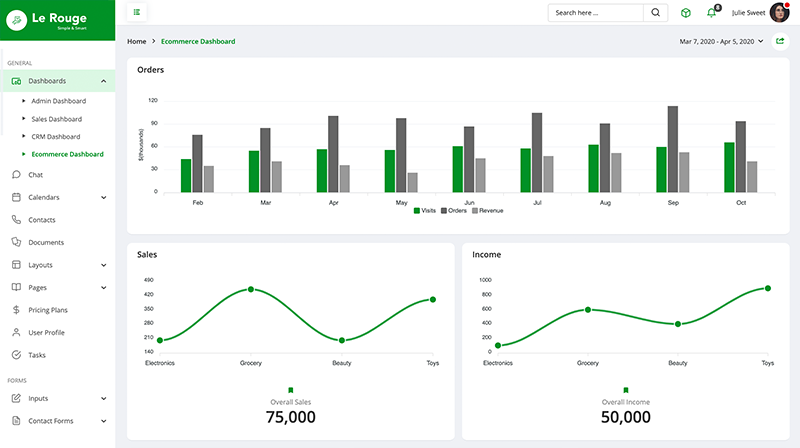Screen dimensions: 800x448
Task: Click the Home breadcrumb link
Action: (136, 41)
